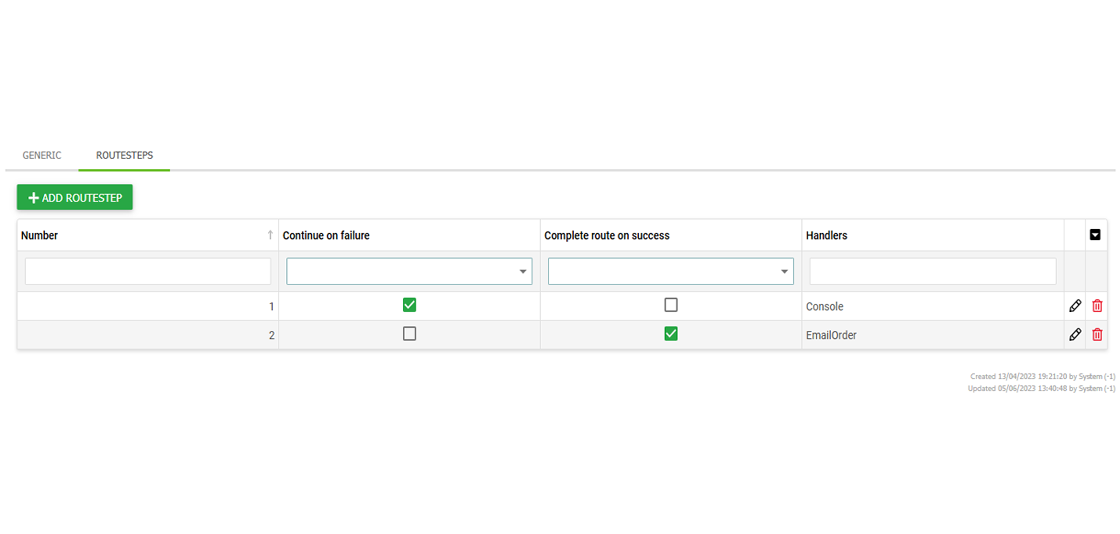Sort by Continue on failure column header
Viewport: 1120px width, 534px height.
point(326,235)
